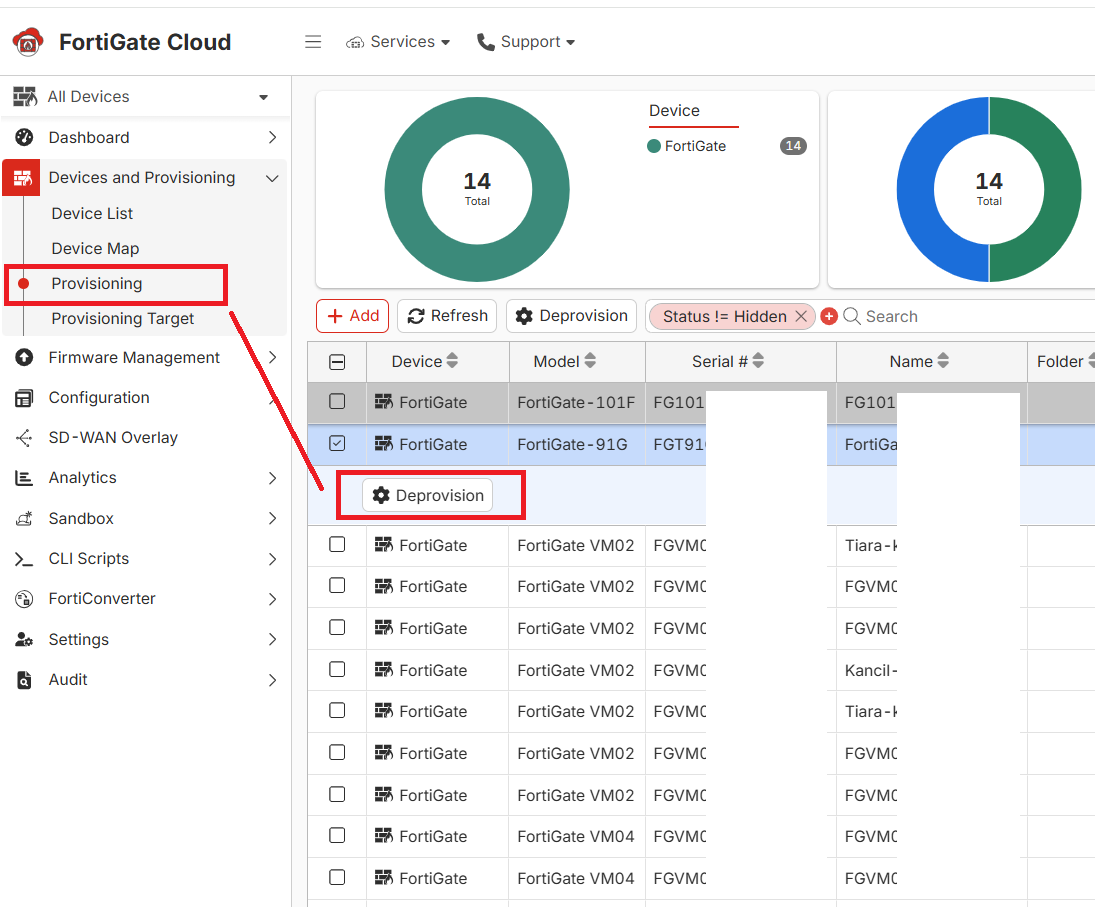Sort by Device column
Image resolution: width=1095 pixels, height=907 pixels.
pyautogui.click(x=425, y=361)
